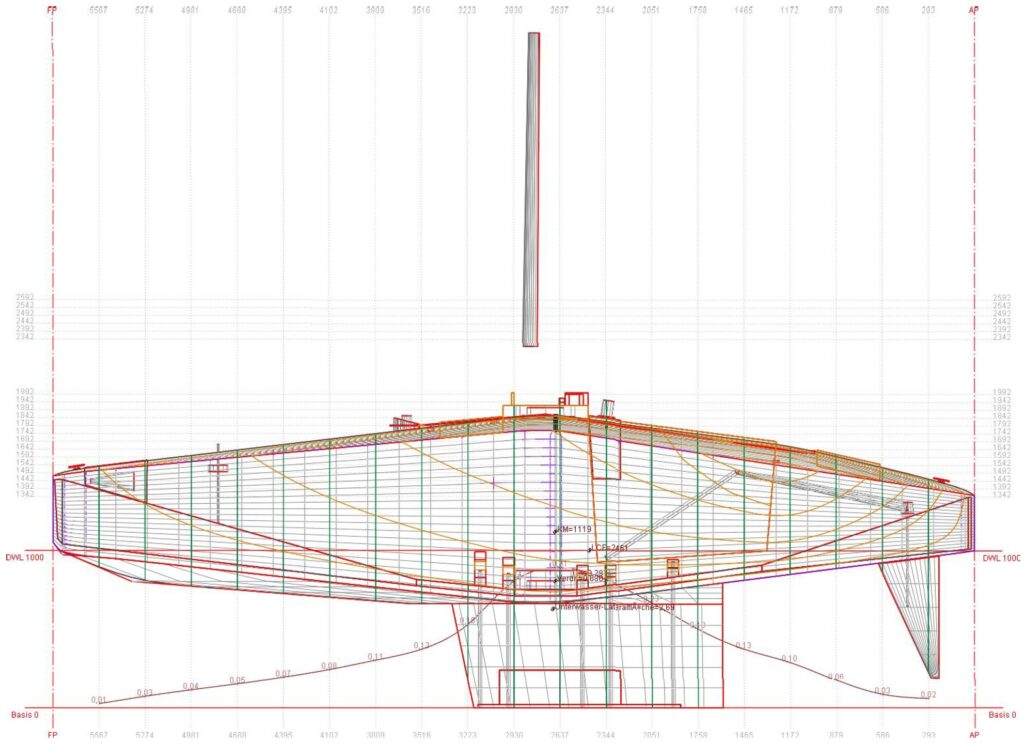Viewport: 1024px width, 743px height.
Task: Click the DWL 1000 waterline label on the left
Action: 25,558
